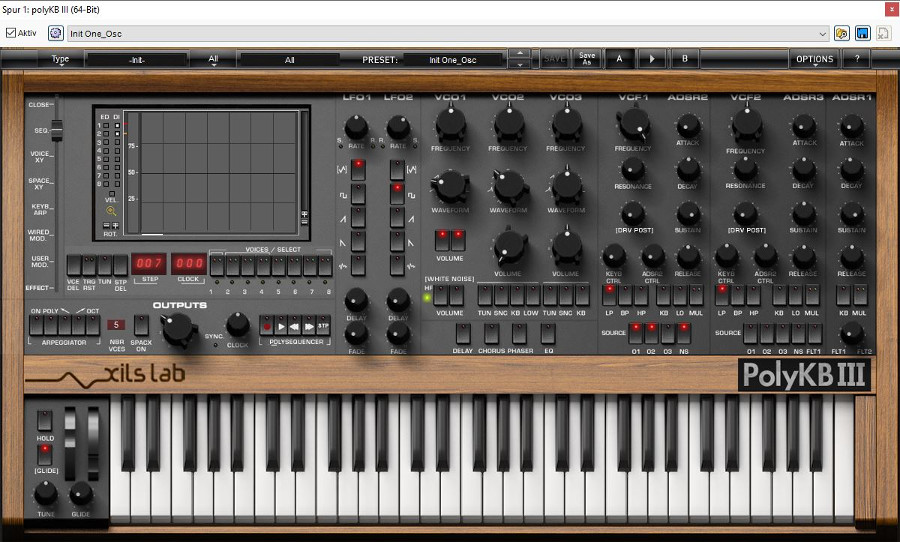This screenshot has width=900, height=542.
Task: Select LFO2 random noise waveform button
Action: pos(397,265)
